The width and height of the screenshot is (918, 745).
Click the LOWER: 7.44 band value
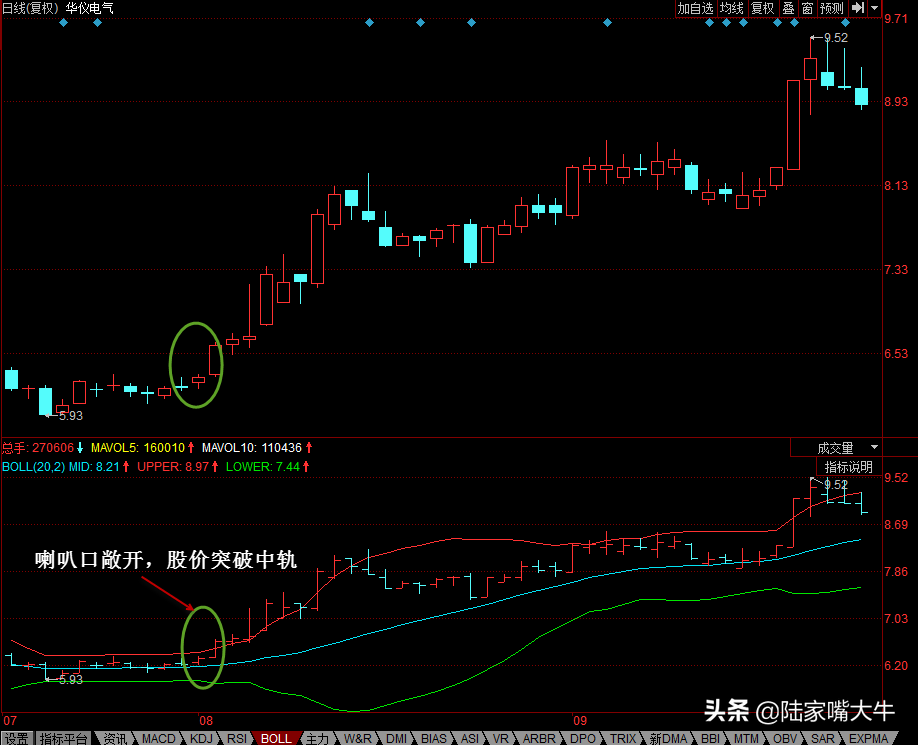[x=262, y=466]
